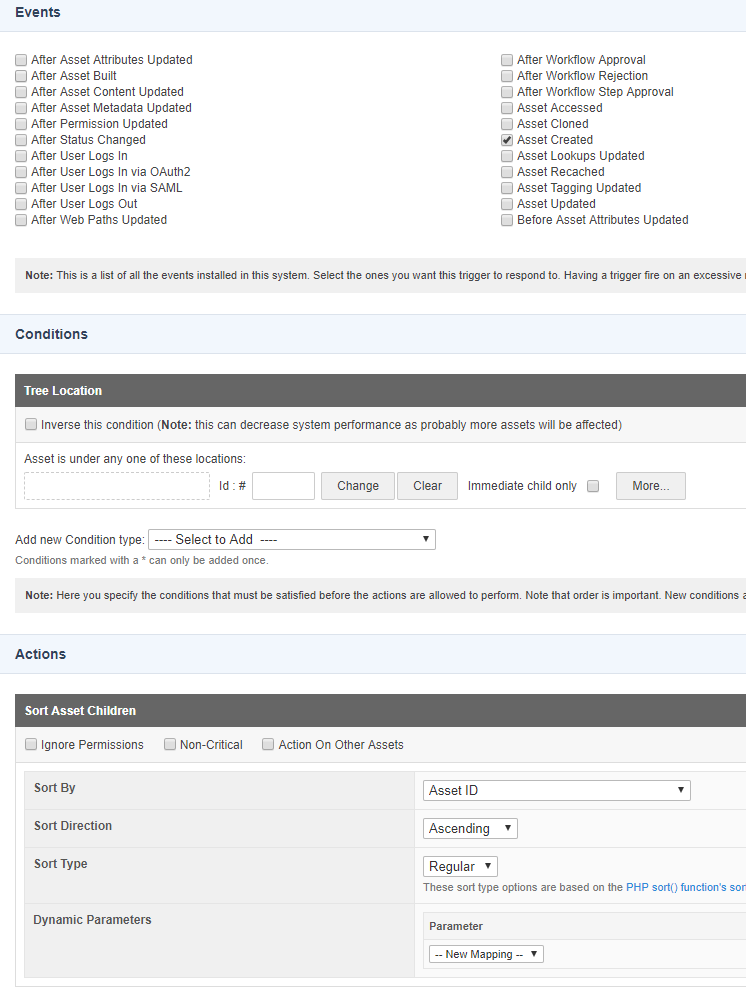Click the Dynamic Parameters label

click(x=92, y=919)
